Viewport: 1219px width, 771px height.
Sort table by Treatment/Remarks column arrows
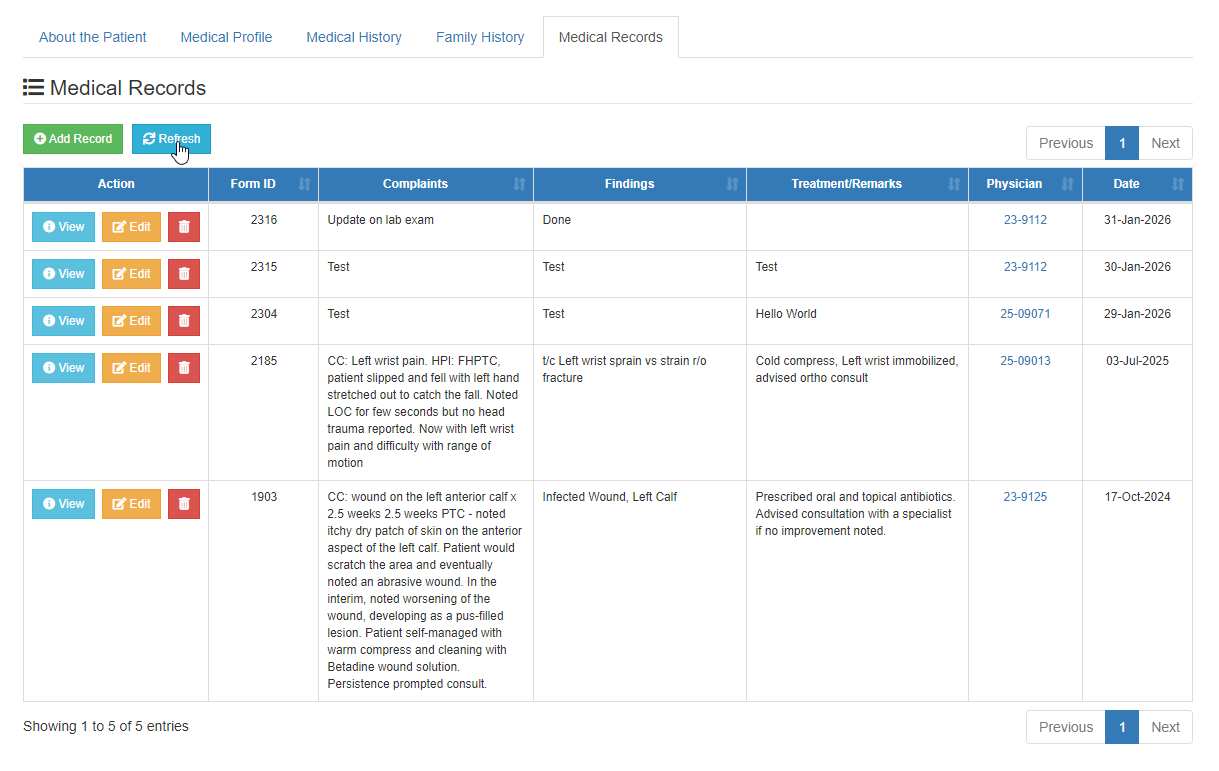954,184
